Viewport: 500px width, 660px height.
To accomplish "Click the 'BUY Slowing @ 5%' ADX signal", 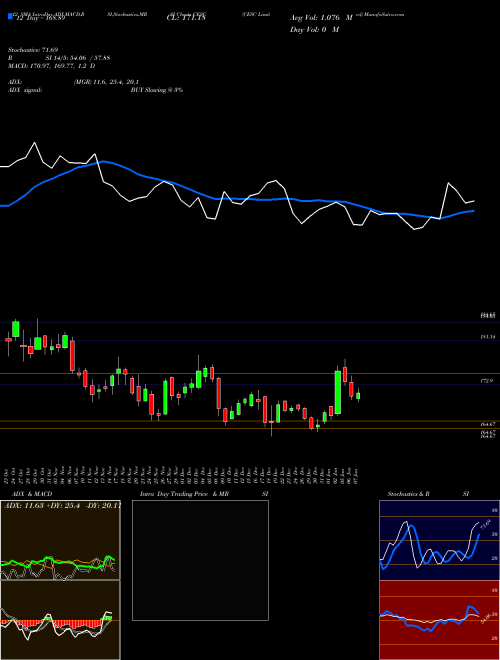I will click(x=157, y=90).
